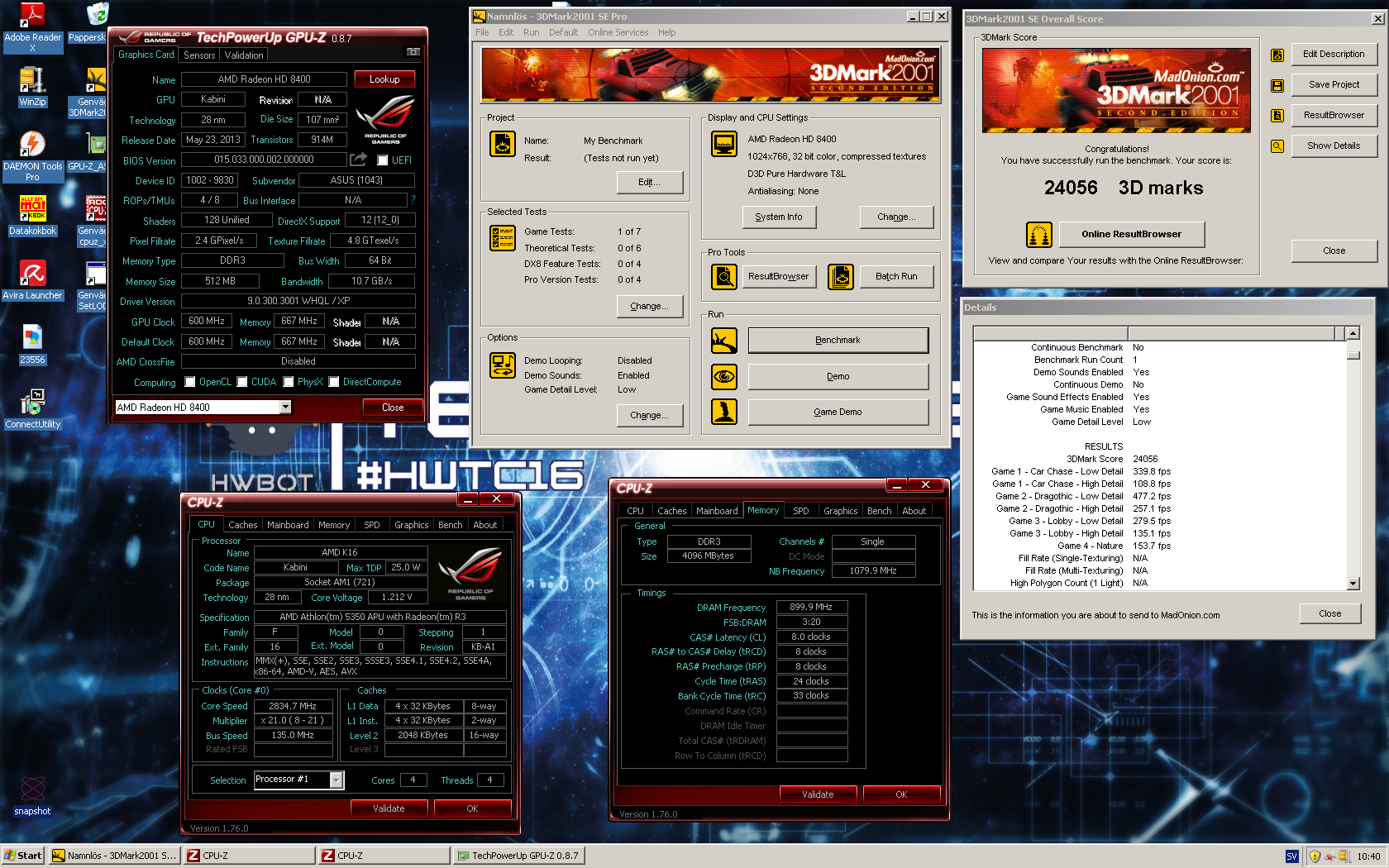Click the Benchmark run icon

[x=724, y=340]
